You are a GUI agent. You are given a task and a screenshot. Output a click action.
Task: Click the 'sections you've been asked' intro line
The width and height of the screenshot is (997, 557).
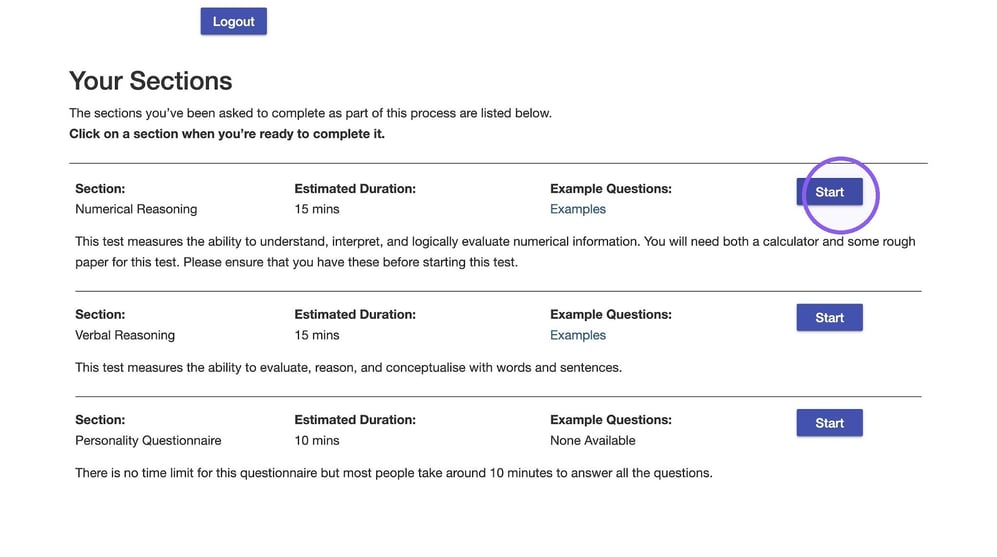point(310,113)
